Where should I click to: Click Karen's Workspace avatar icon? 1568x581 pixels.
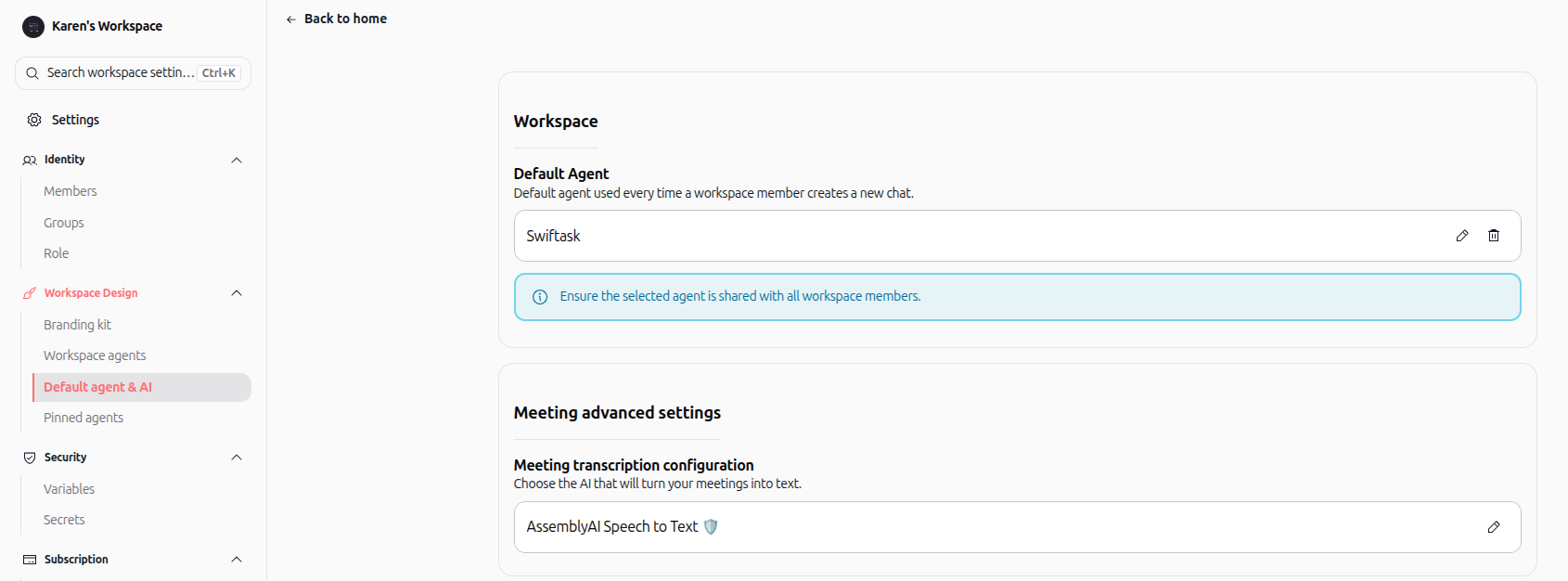click(x=33, y=27)
